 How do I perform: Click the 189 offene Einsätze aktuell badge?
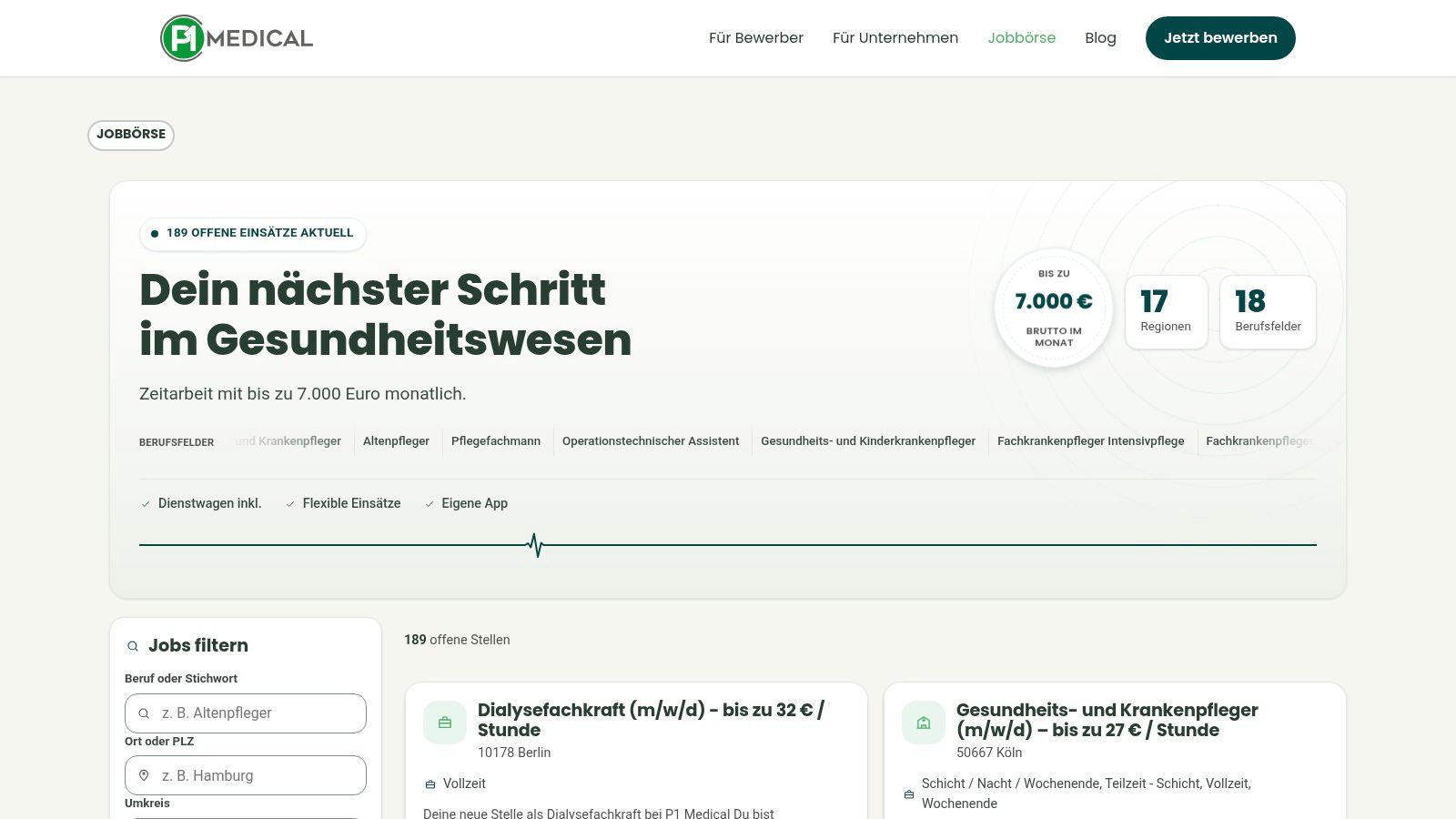pos(253,234)
